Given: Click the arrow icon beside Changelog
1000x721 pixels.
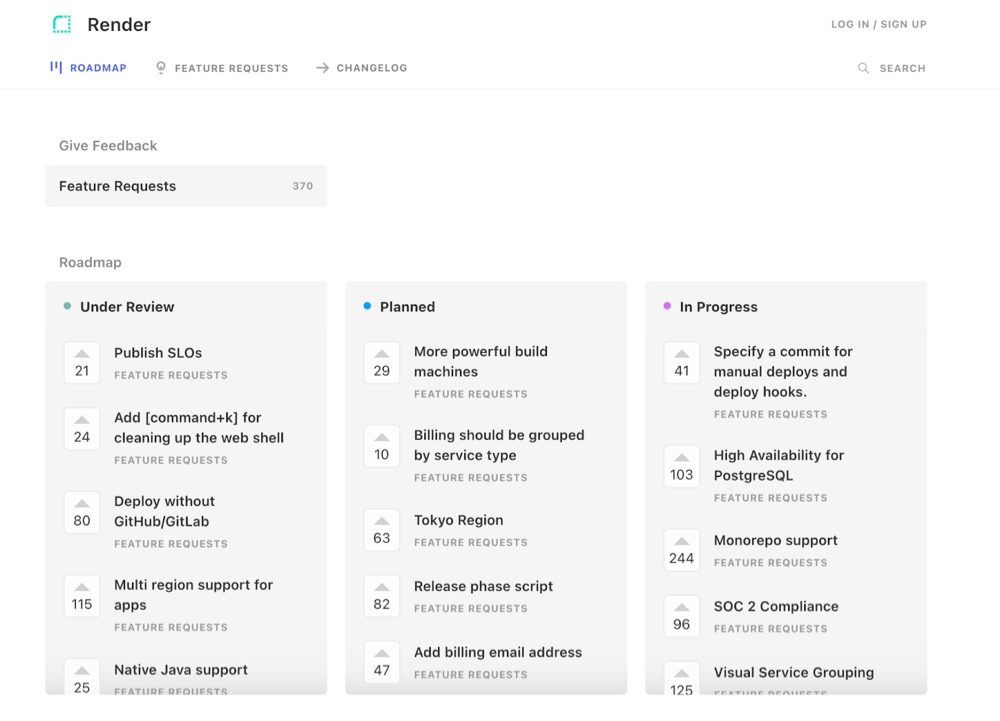Looking at the screenshot, I should click(x=323, y=68).
